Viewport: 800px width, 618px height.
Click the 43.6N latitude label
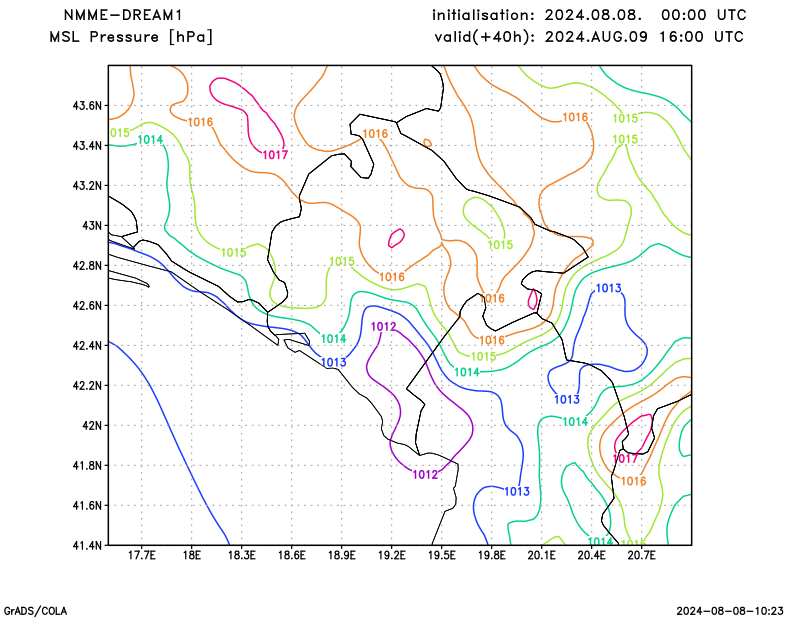(88, 106)
